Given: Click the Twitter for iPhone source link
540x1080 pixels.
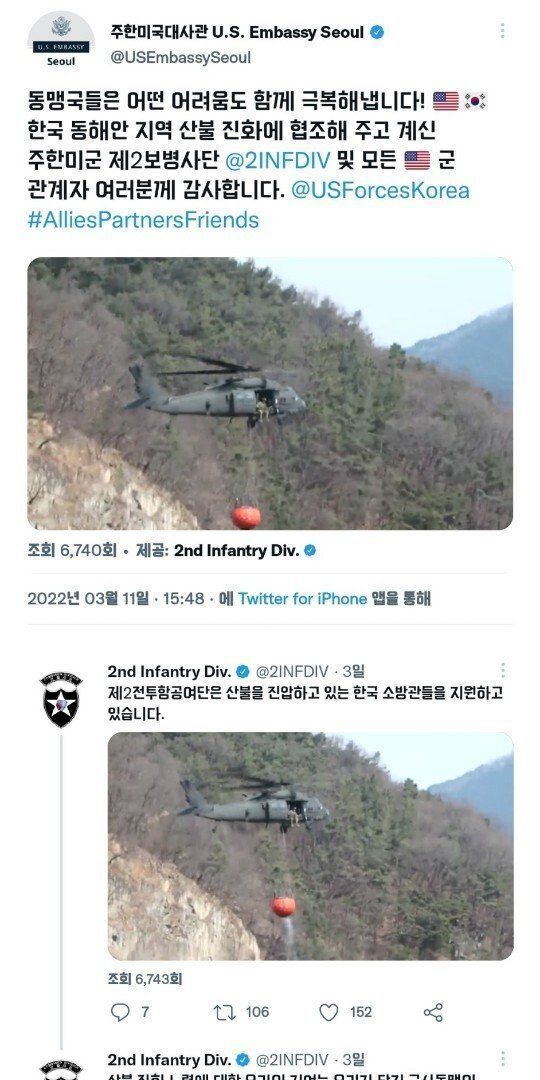Looking at the screenshot, I should point(302,599).
